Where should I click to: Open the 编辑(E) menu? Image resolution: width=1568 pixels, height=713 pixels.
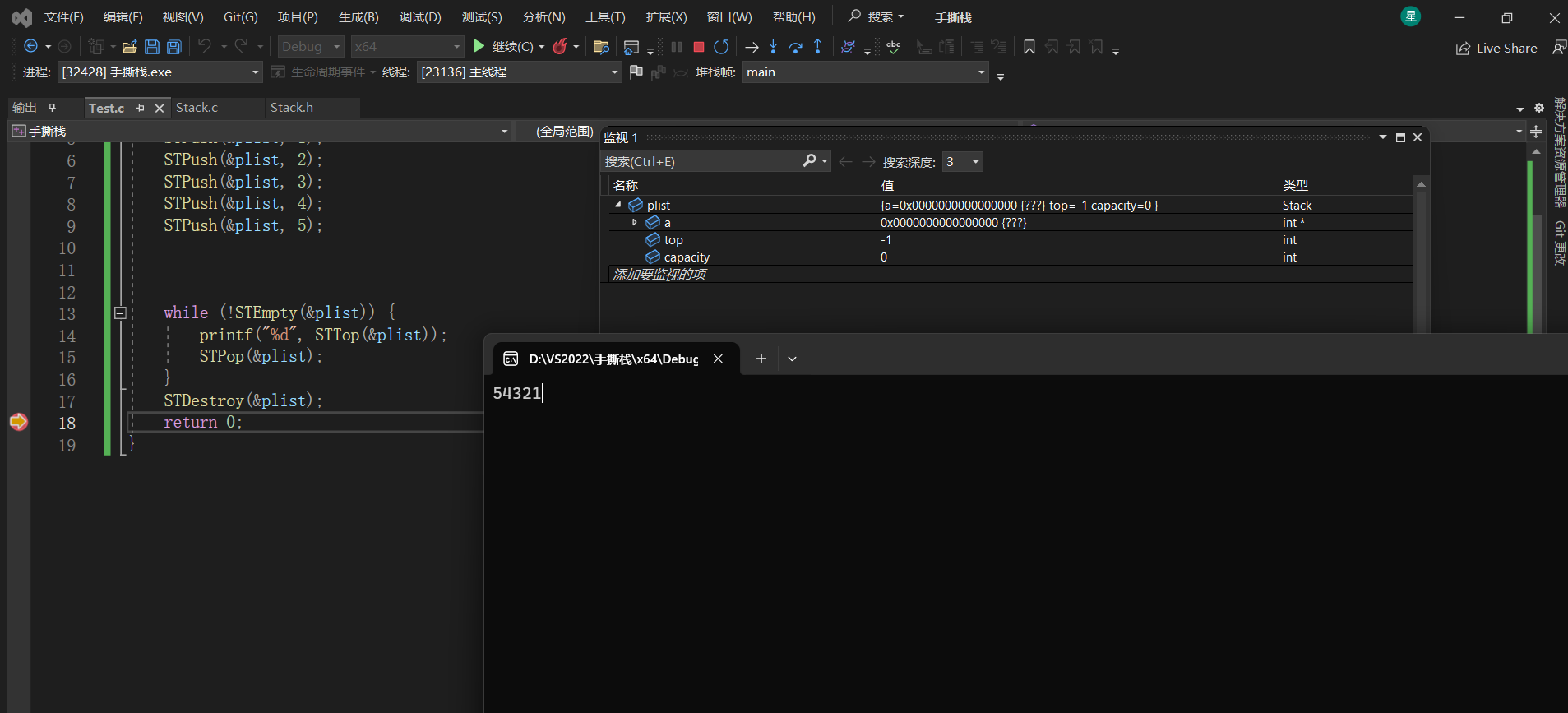coord(123,17)
